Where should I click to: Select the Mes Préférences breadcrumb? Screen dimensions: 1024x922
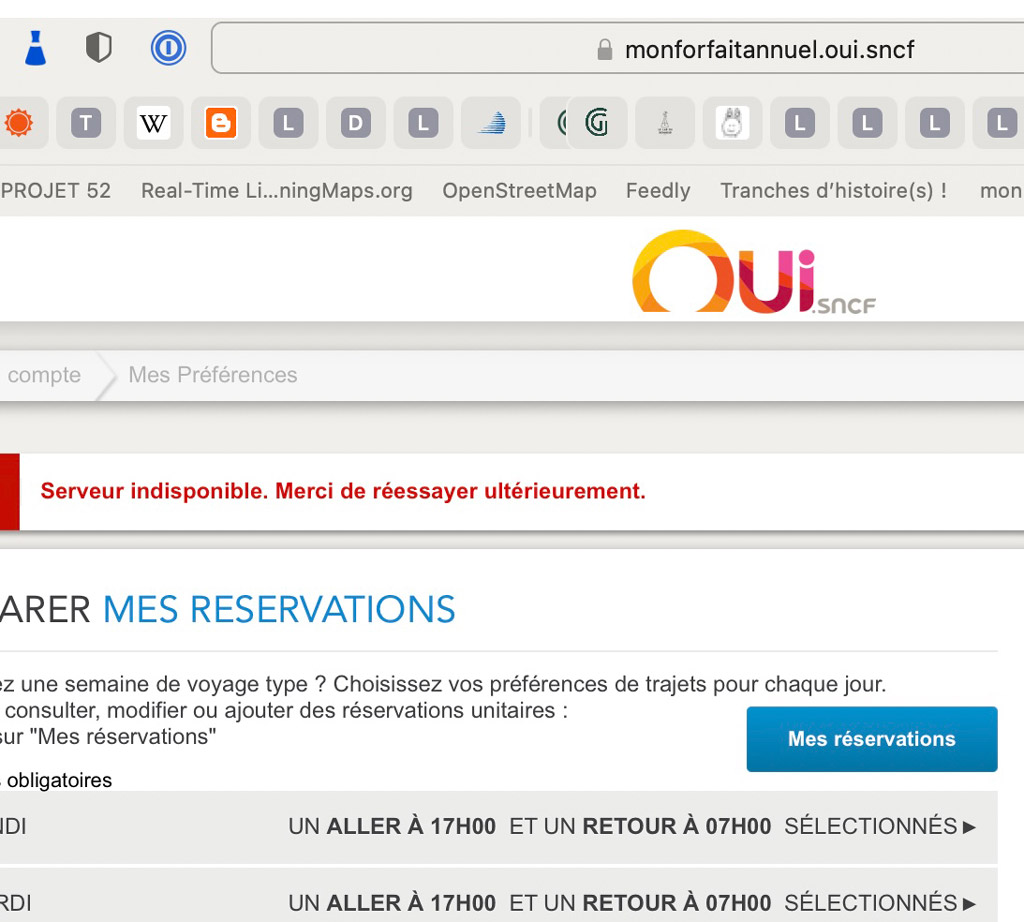coord(213,375)
